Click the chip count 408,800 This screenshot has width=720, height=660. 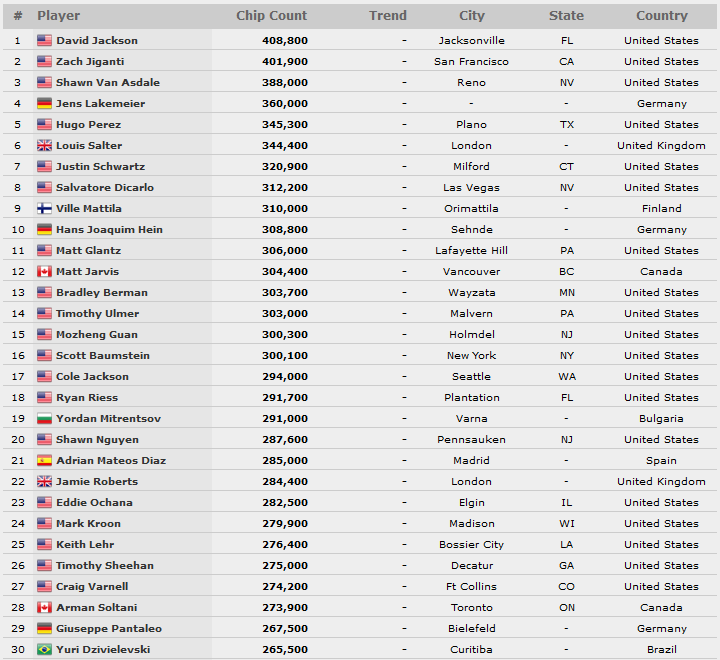pyautogui.click(x=285, y=40)
